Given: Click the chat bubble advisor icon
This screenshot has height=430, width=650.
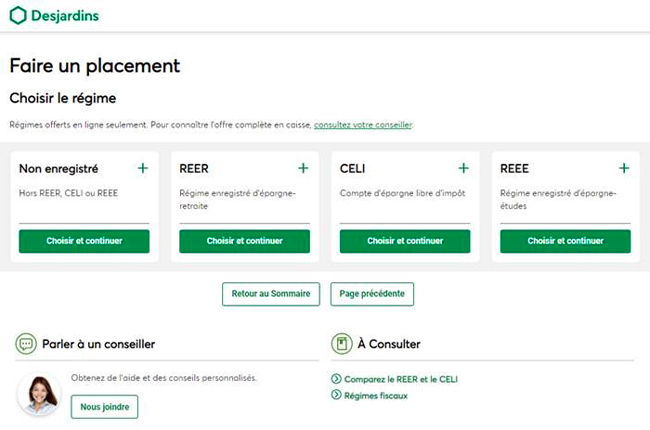Looking at the screenshot, I should pyautogui.click(x=25, y=344).
